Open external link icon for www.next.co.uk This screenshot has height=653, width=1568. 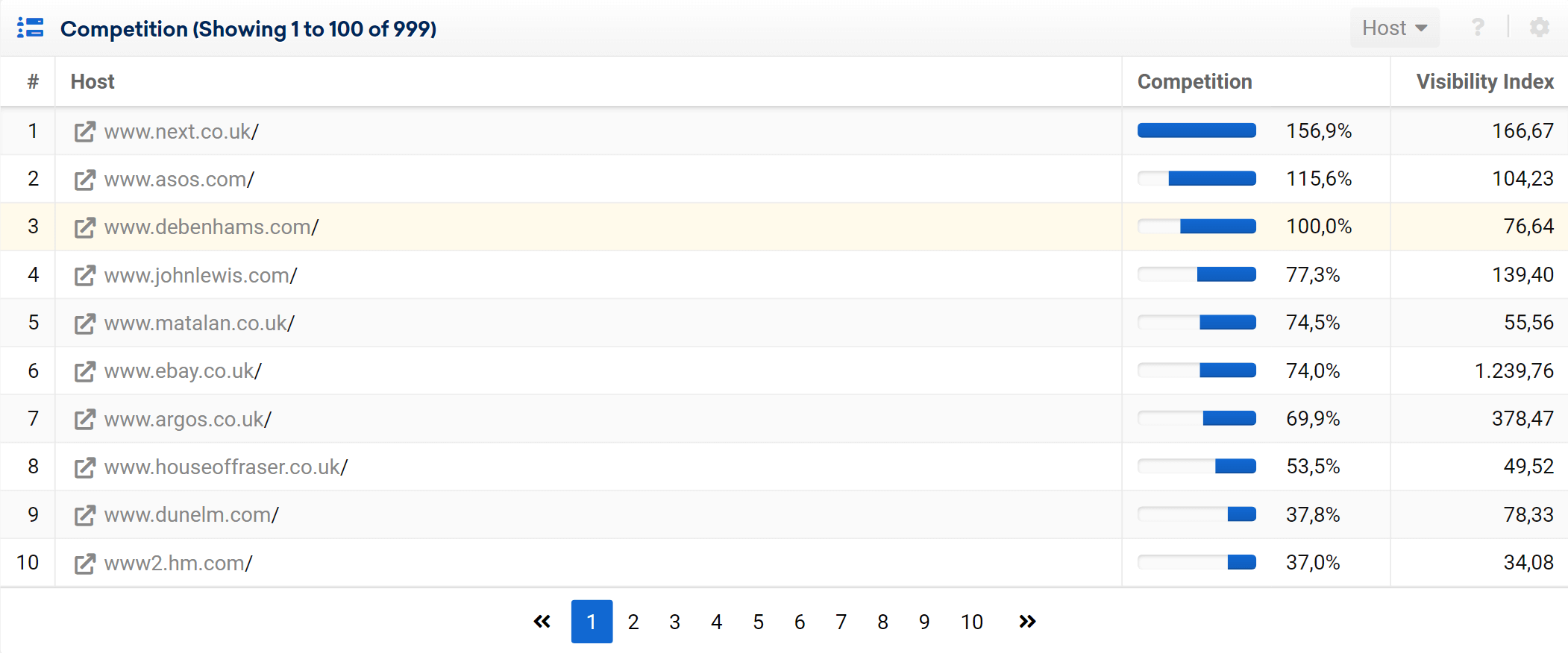point(85,131)
